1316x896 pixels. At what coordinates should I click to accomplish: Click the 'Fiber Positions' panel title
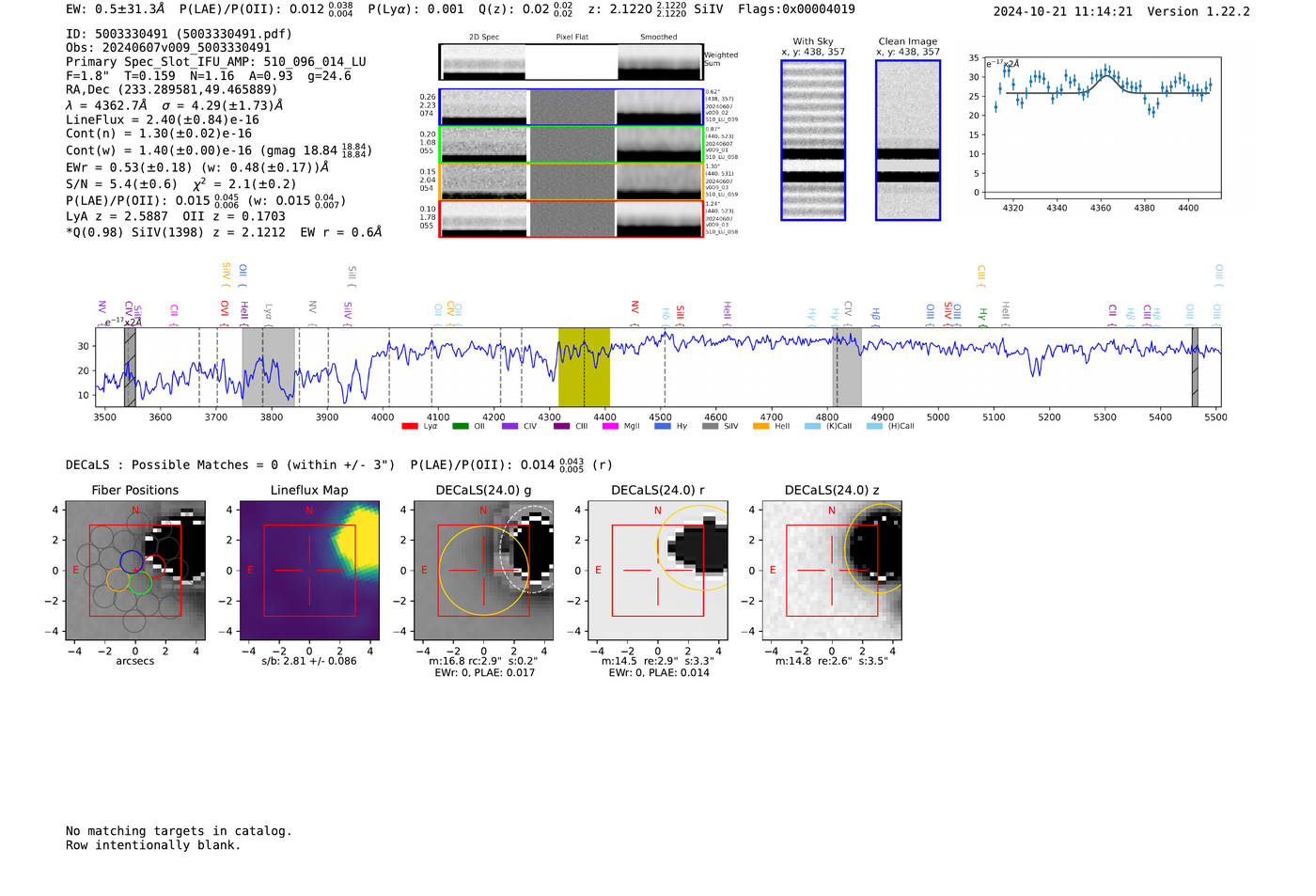135,490
